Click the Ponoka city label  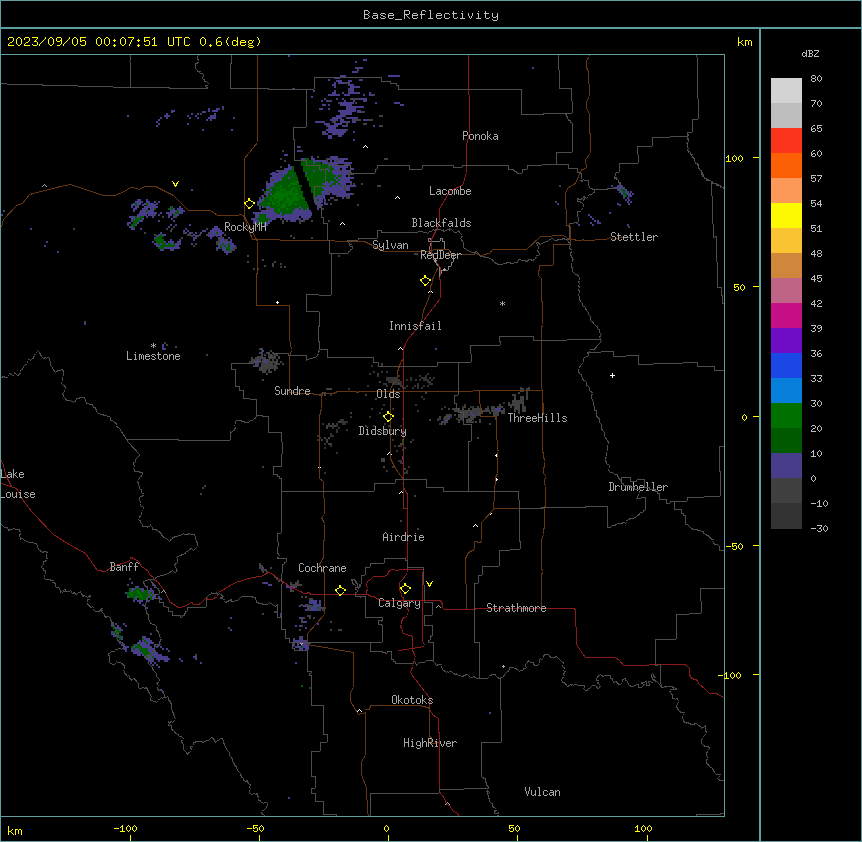click(x=480, y=136)
